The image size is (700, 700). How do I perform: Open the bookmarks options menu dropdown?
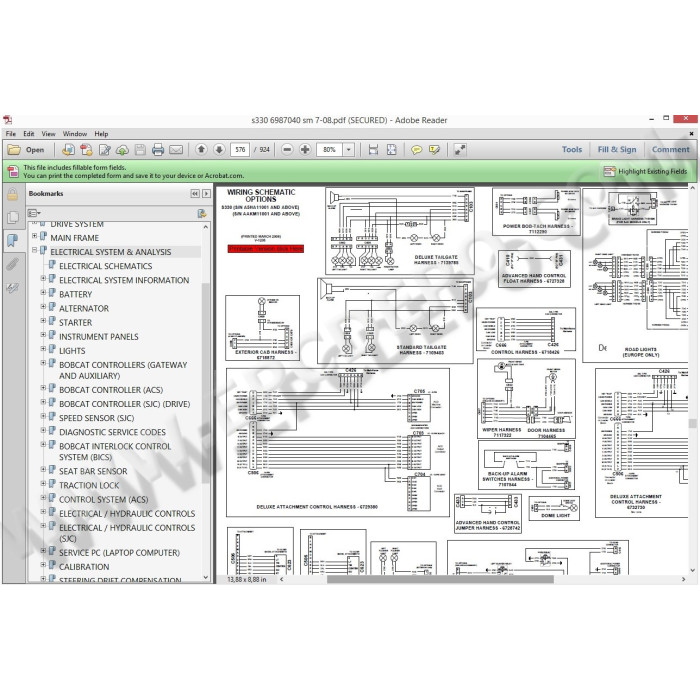point(34,213)
